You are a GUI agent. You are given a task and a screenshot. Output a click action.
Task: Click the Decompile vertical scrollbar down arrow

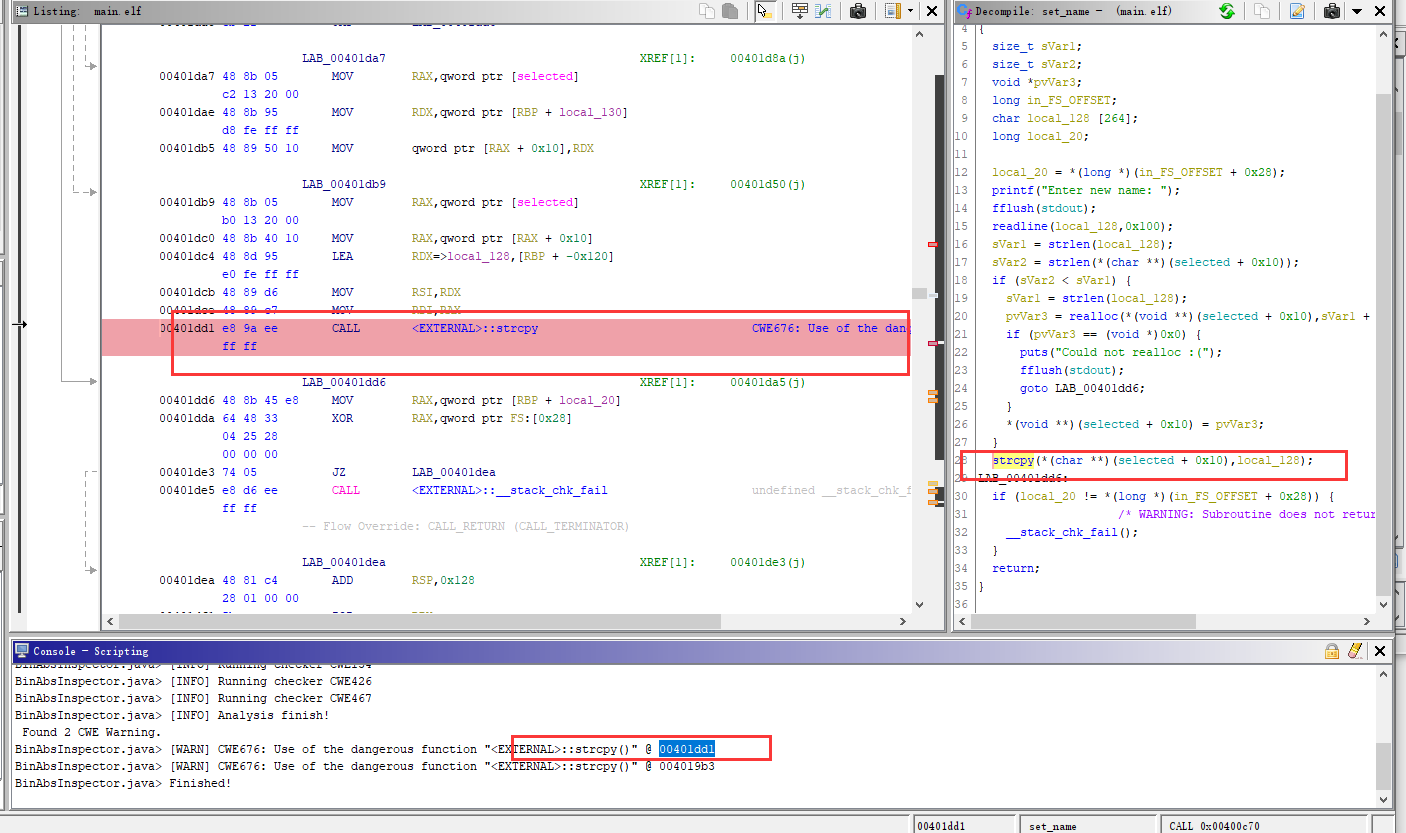point(1384,604)
